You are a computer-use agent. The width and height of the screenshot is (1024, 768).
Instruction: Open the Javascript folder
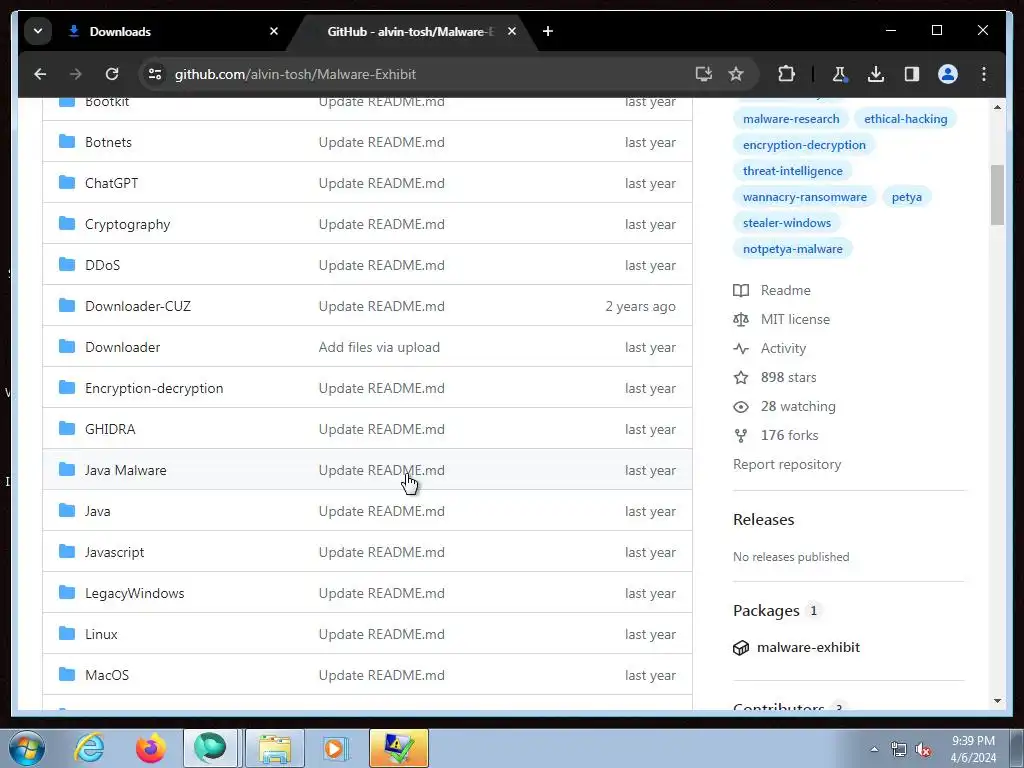(x=114, y=552)
